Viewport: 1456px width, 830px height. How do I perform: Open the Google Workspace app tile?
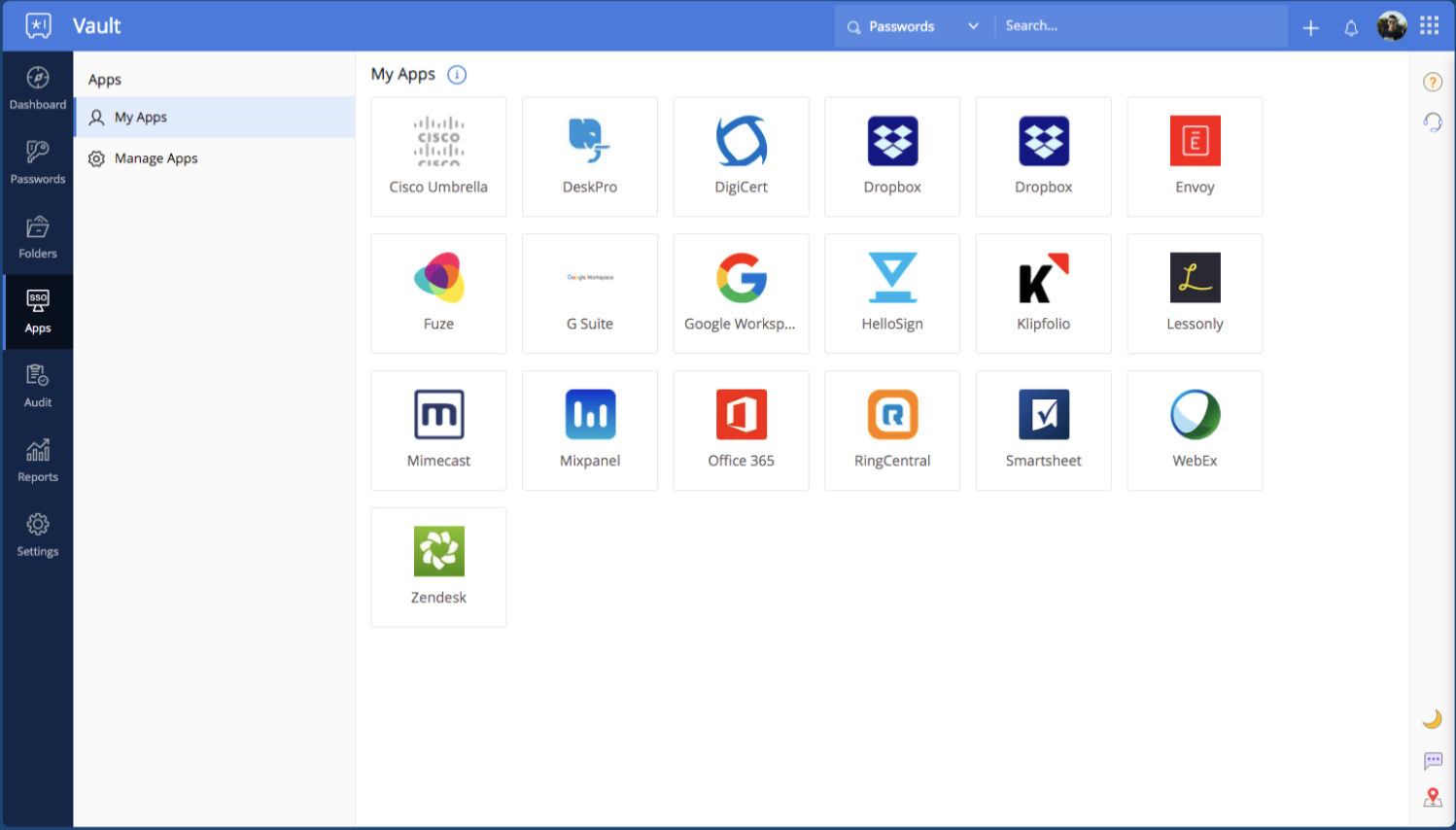click(741, 294)
